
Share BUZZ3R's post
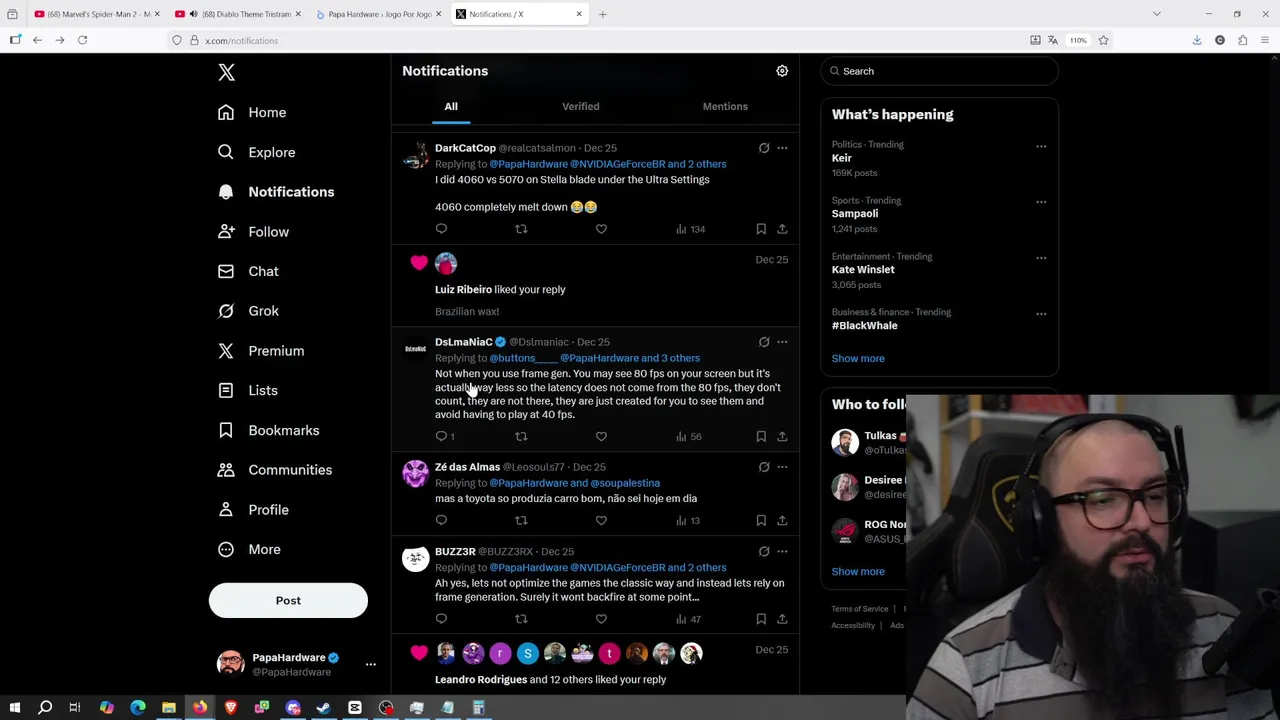click(x=782, y=619)
